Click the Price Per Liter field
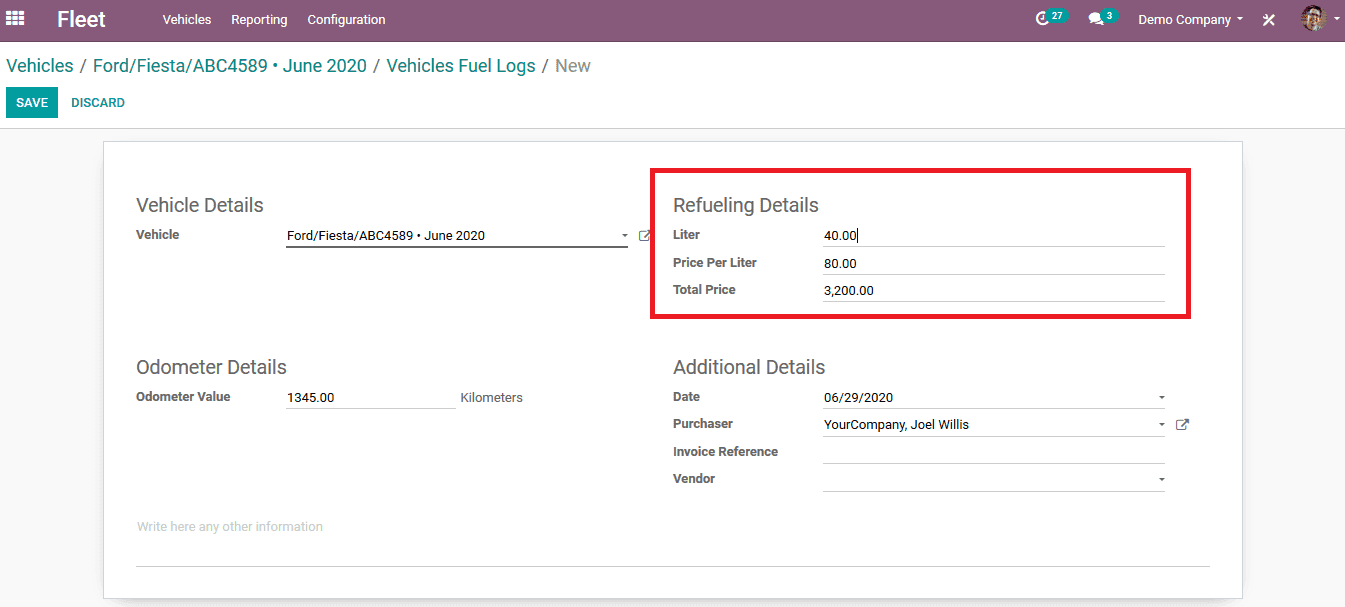This screenshot has width=1345, height=607. tap(994, 263)
